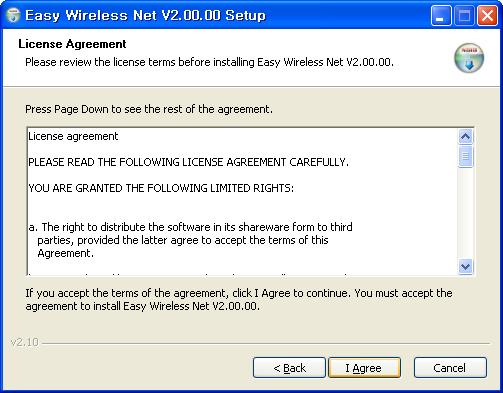
Task: Click paragraph a. about distributing the software
Action: (x=190, y=240)
